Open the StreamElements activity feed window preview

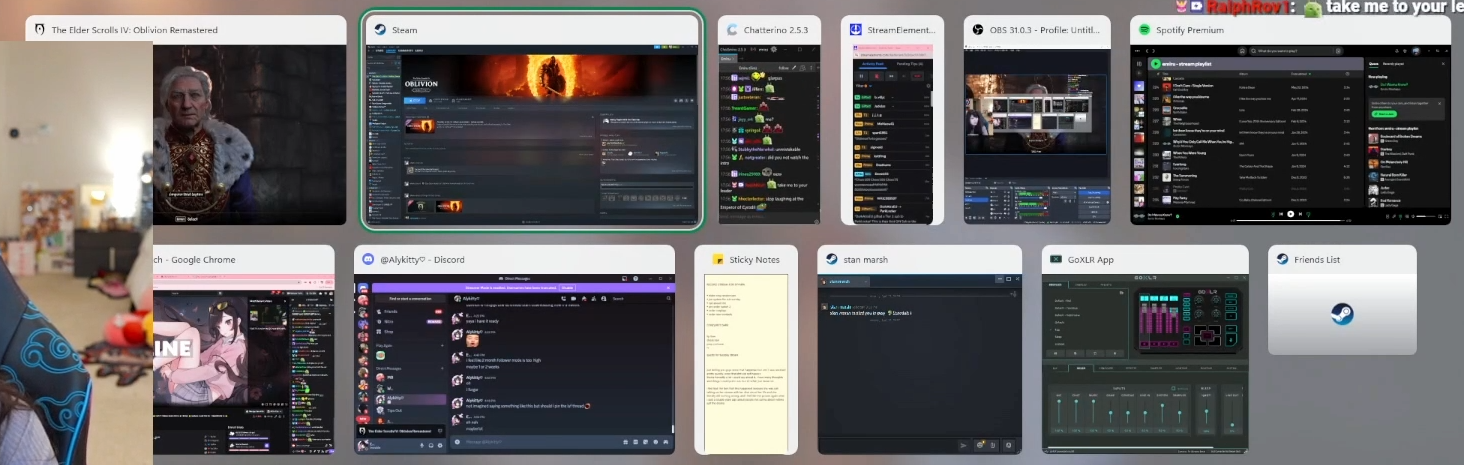click(x=892, y=134)
